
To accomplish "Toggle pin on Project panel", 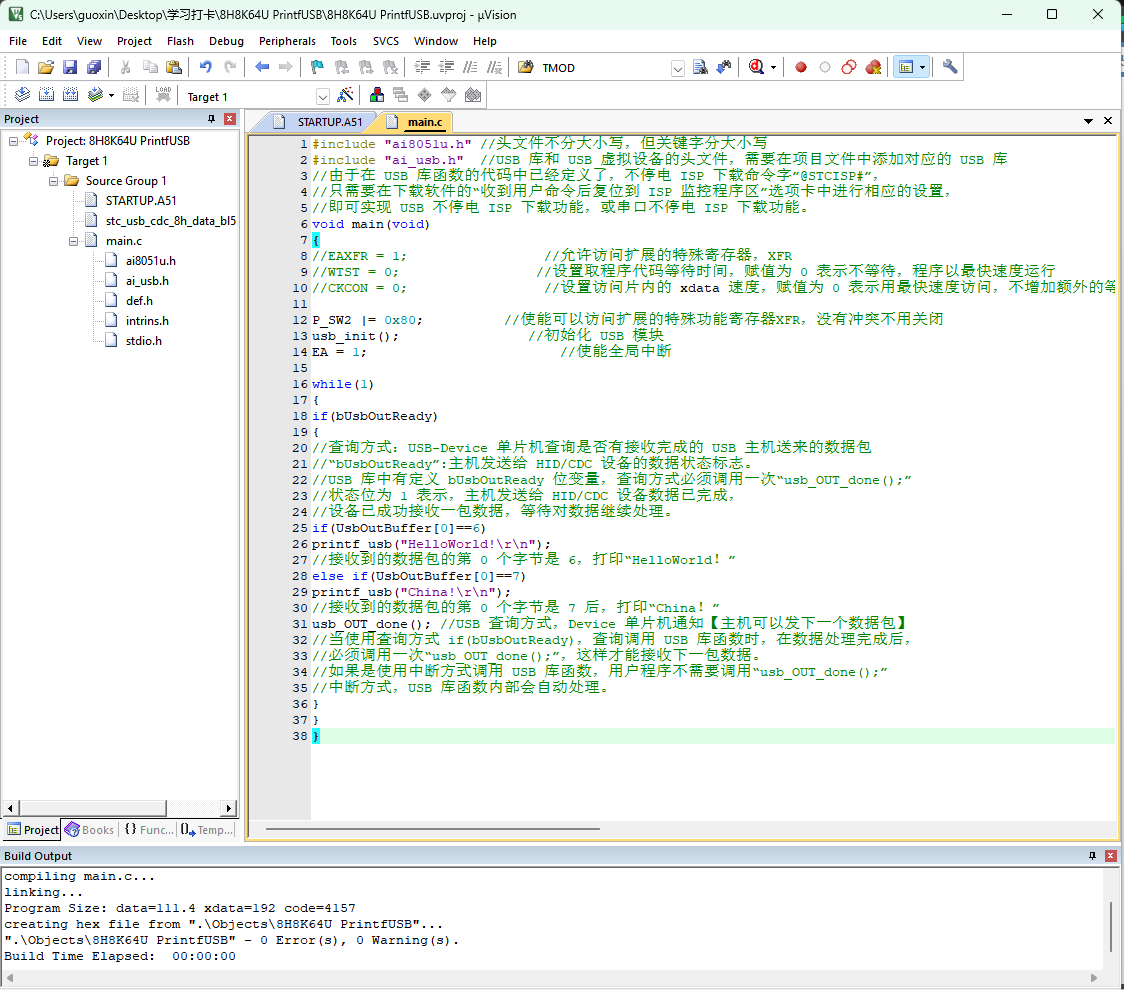I will tap(211, 119).
